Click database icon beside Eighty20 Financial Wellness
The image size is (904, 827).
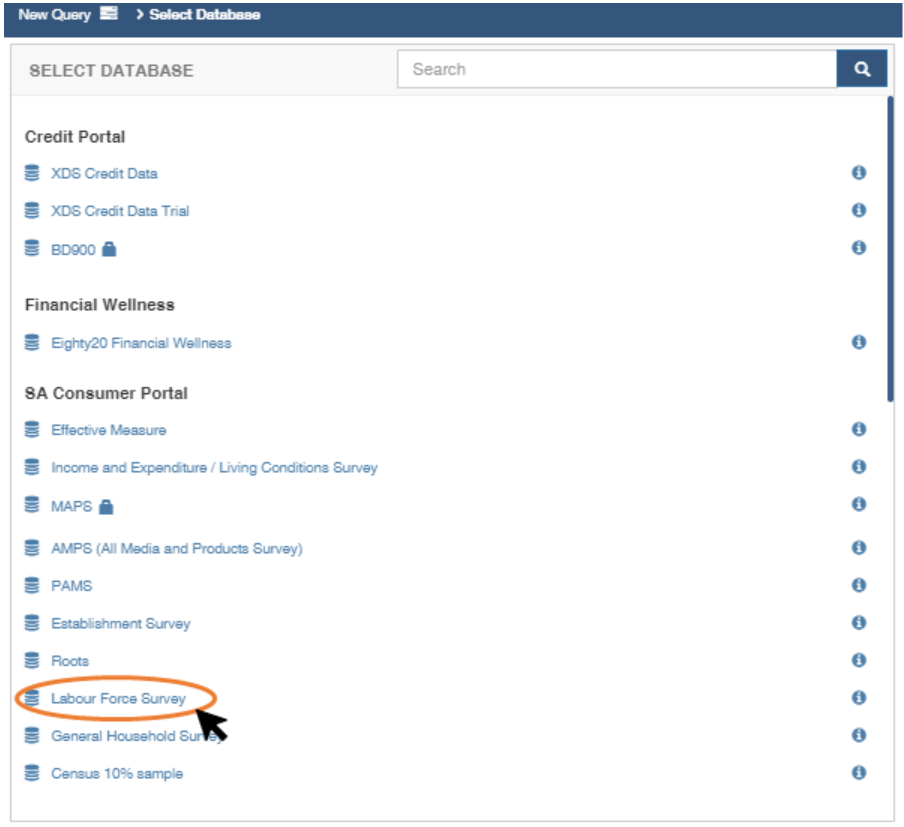coord(32,342)
